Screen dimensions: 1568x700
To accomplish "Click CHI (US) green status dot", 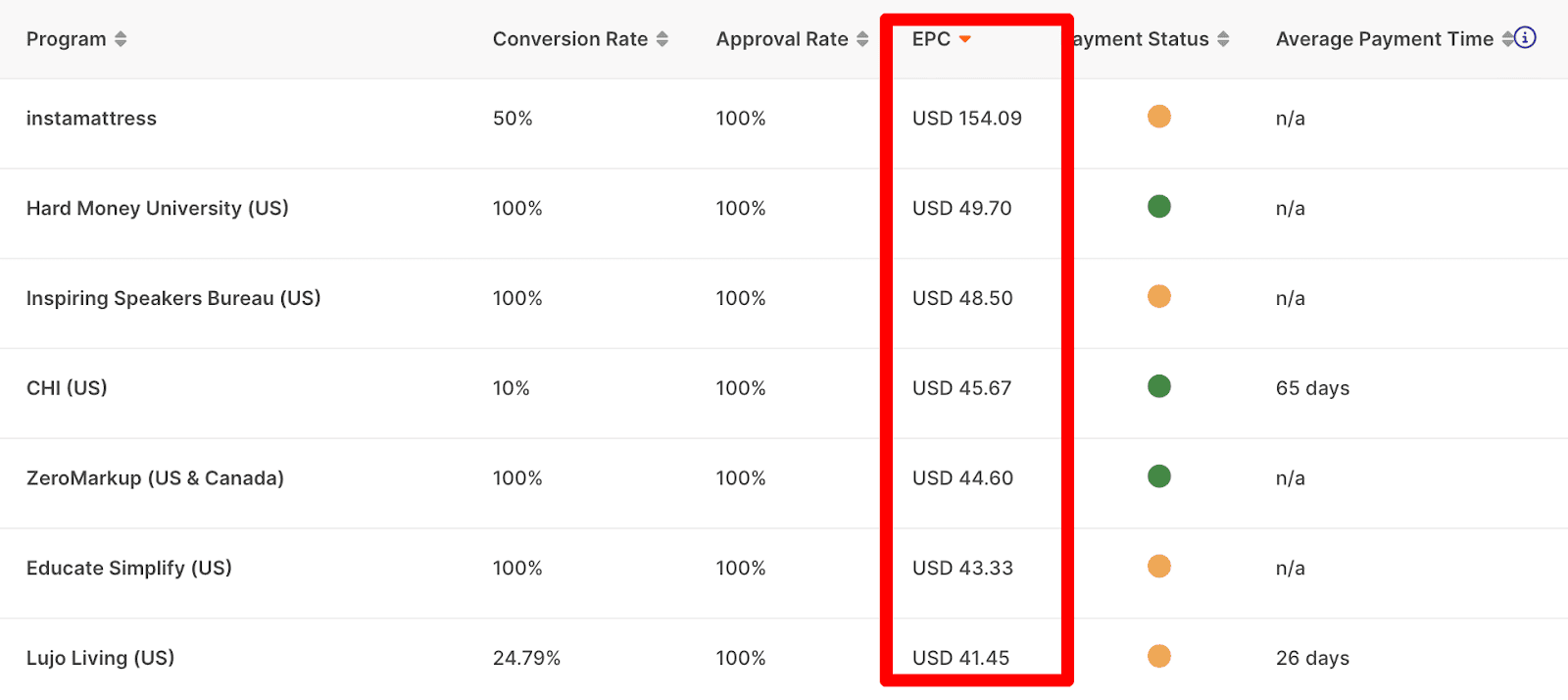I will click(1159, 386).
